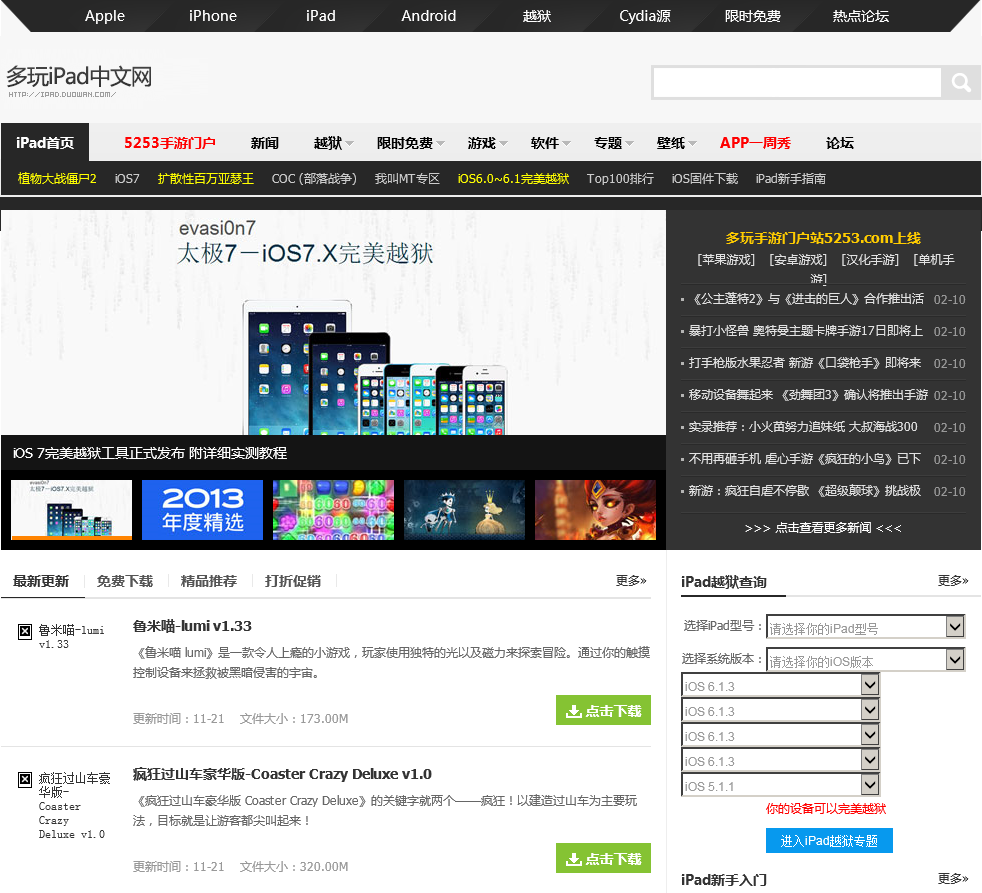The image size is (982, 893).
Task: Expand the 游戏 main menu dropdown
Action: pos(487,143)
